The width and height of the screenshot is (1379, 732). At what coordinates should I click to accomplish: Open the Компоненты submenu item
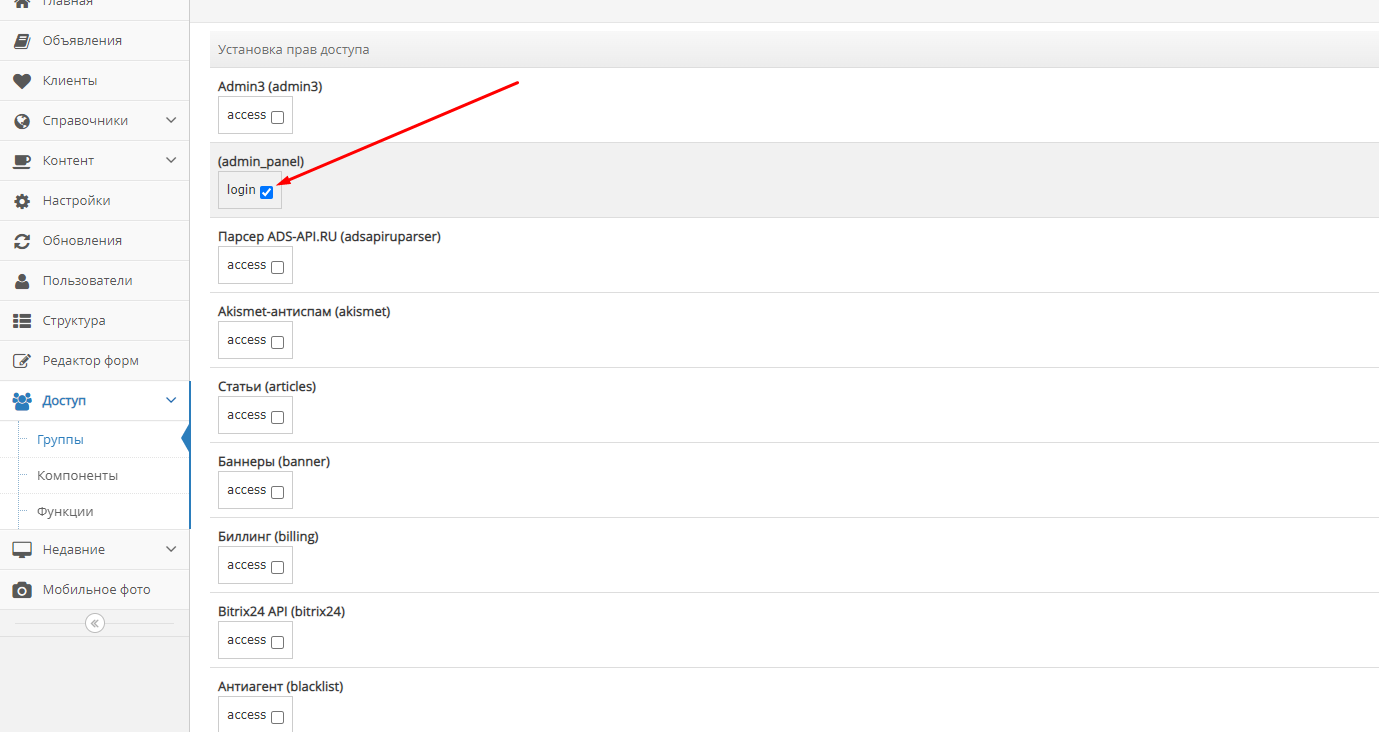point(77,476)
